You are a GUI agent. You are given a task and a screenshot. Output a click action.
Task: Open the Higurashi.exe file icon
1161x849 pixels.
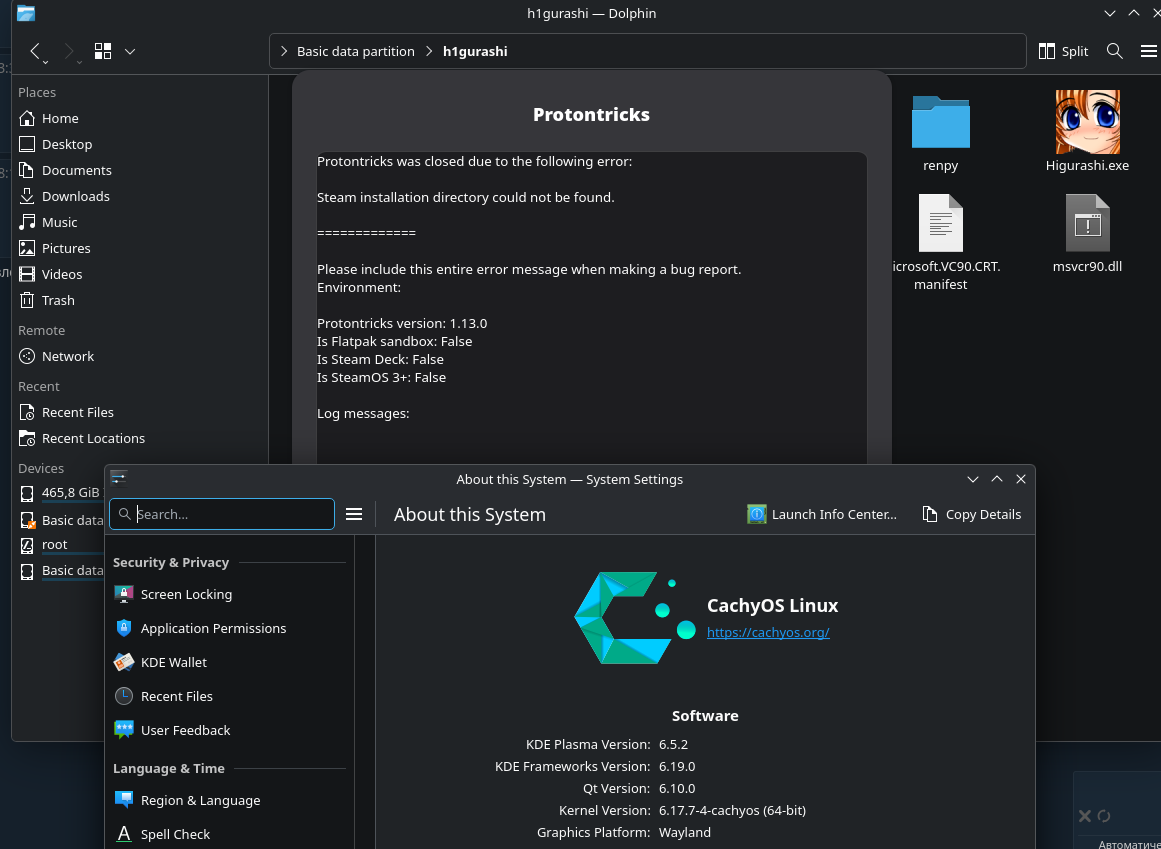pos(1087,122)
